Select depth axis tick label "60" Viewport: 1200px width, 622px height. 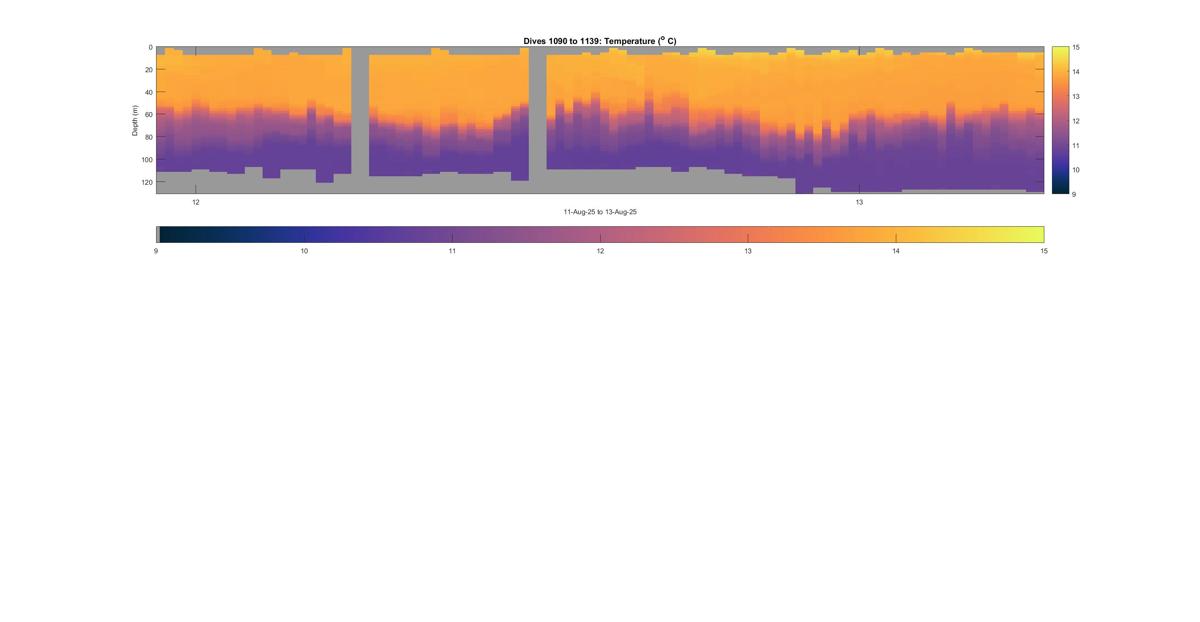click(x=148, y=115)
